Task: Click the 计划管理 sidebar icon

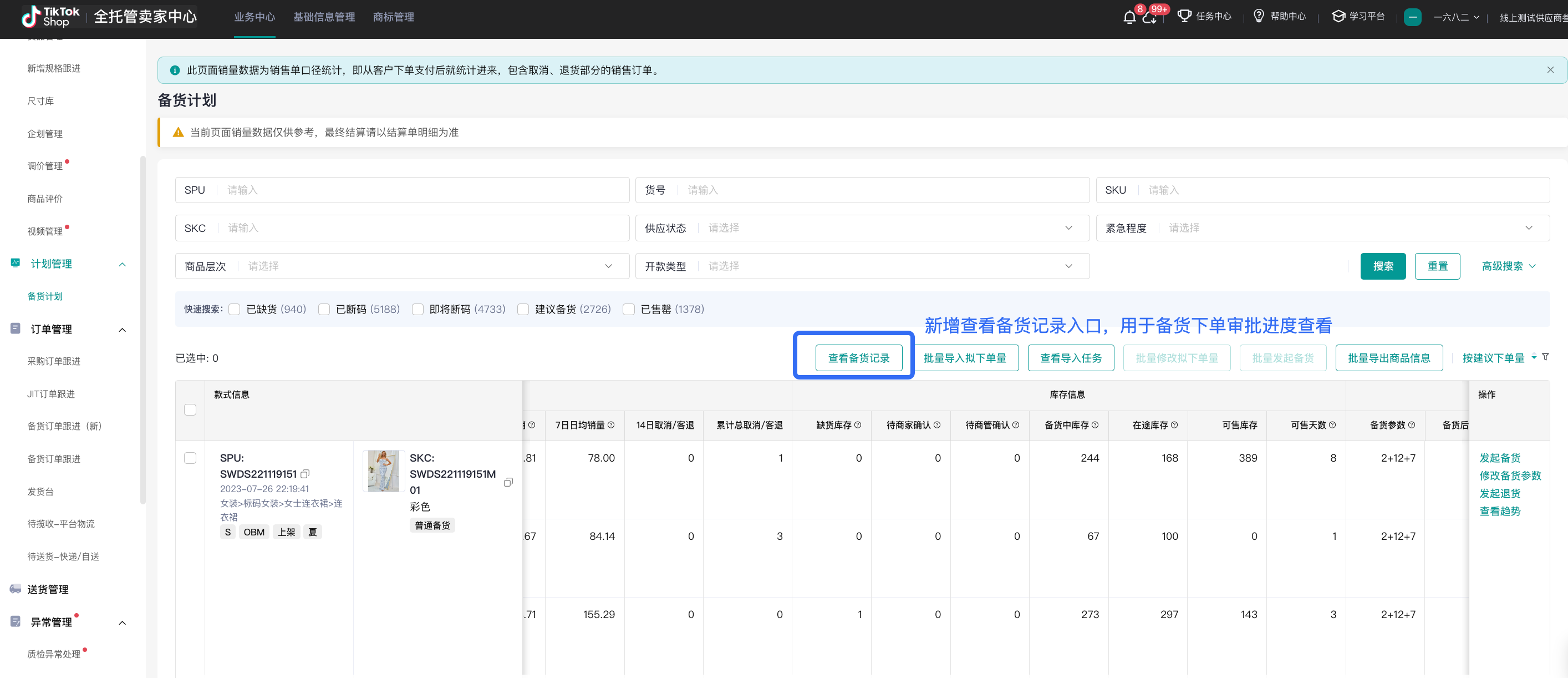Action: (16, 263)
